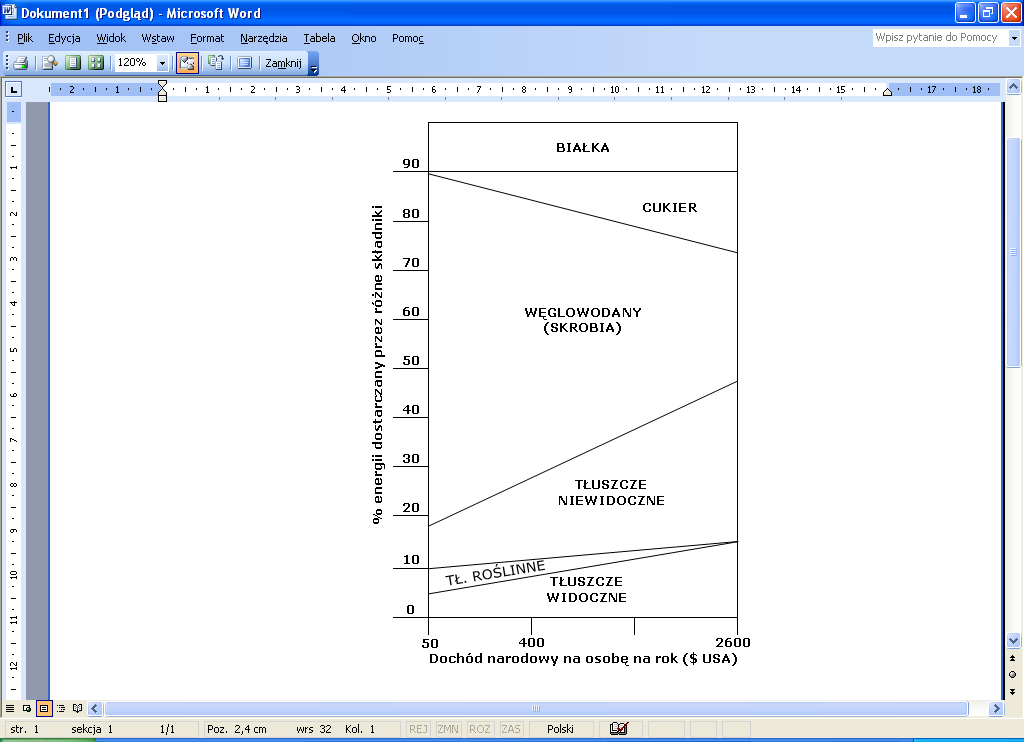Switch to Full Screen preview icon
The image size is (1024, 742).
pyautogui.click(x=244, y=63)
